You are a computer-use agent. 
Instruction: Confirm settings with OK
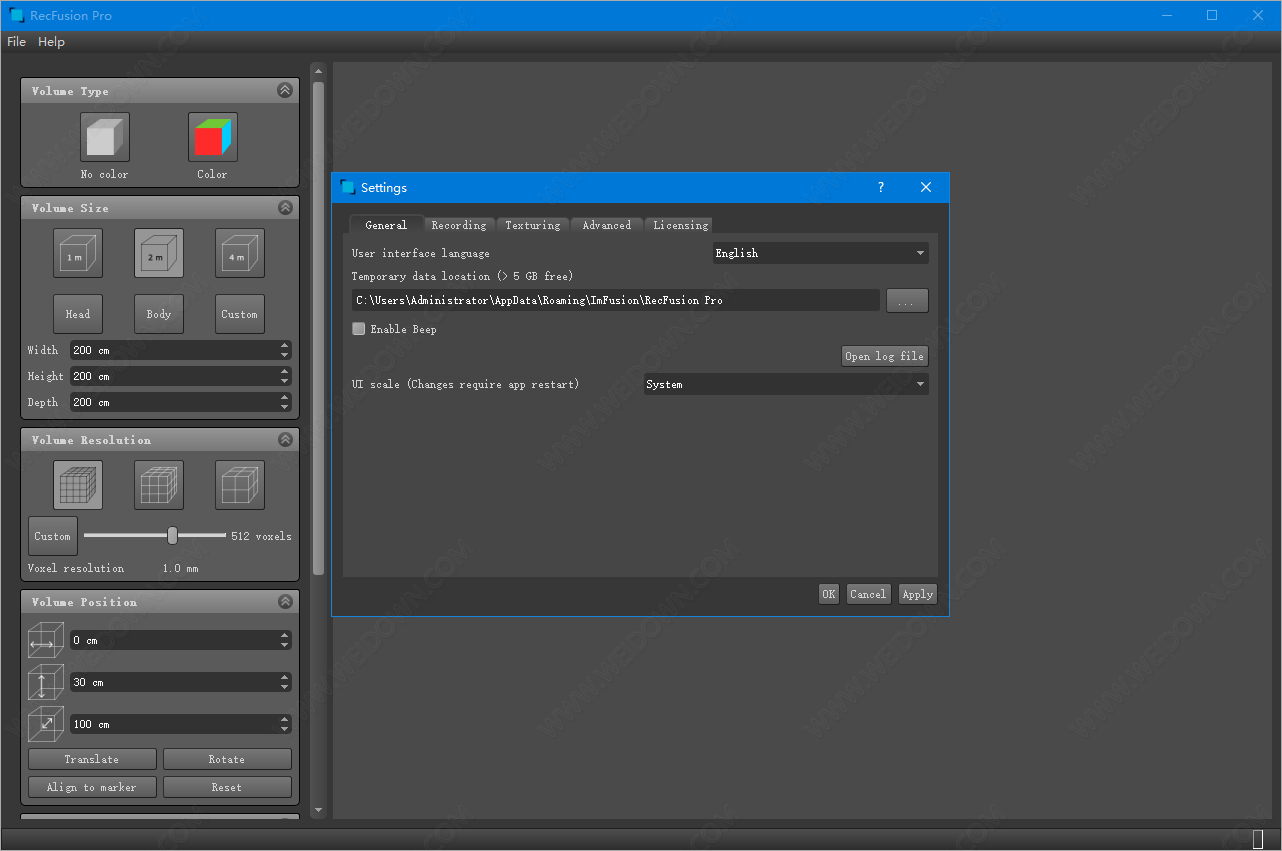(x=829, y=594)
